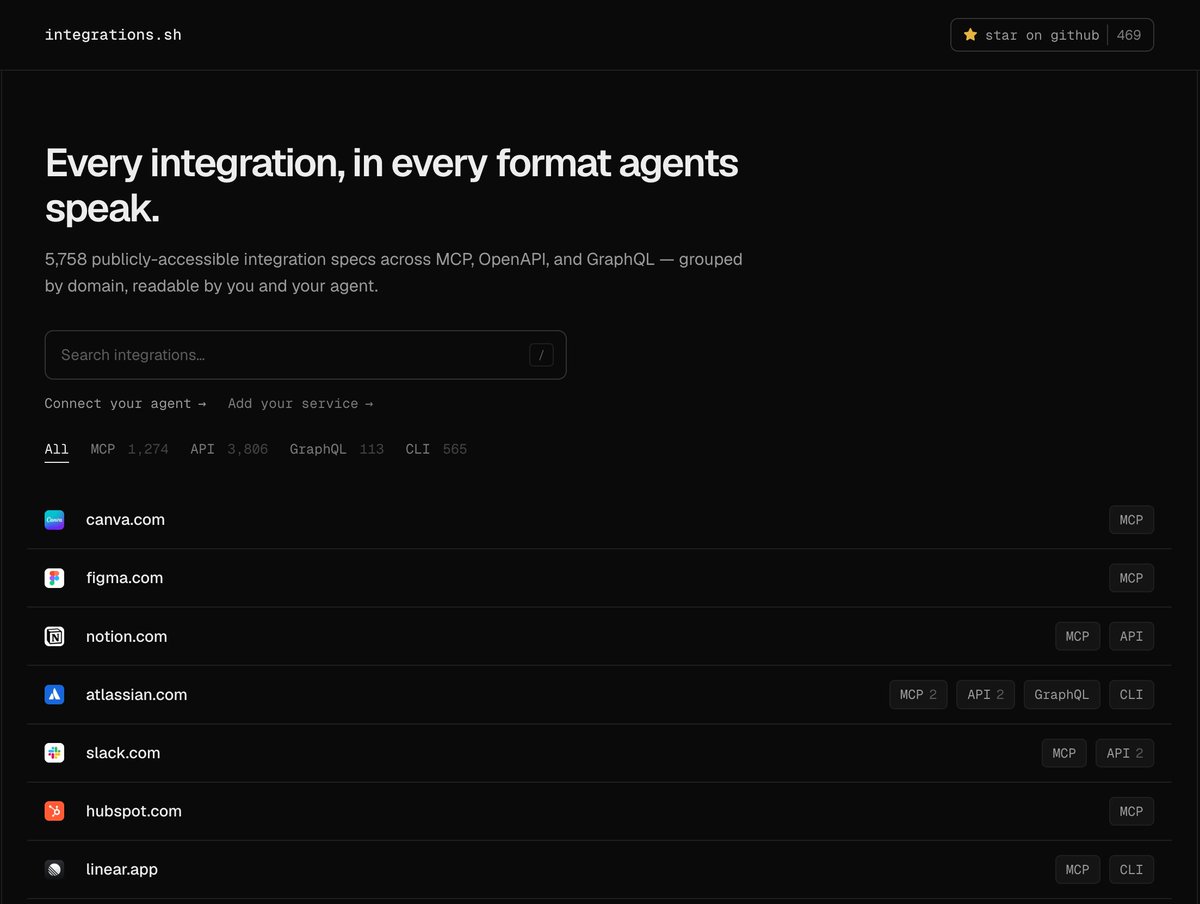Select the All filter tab
Screen dimensions: 1200x904
(57, 449)
